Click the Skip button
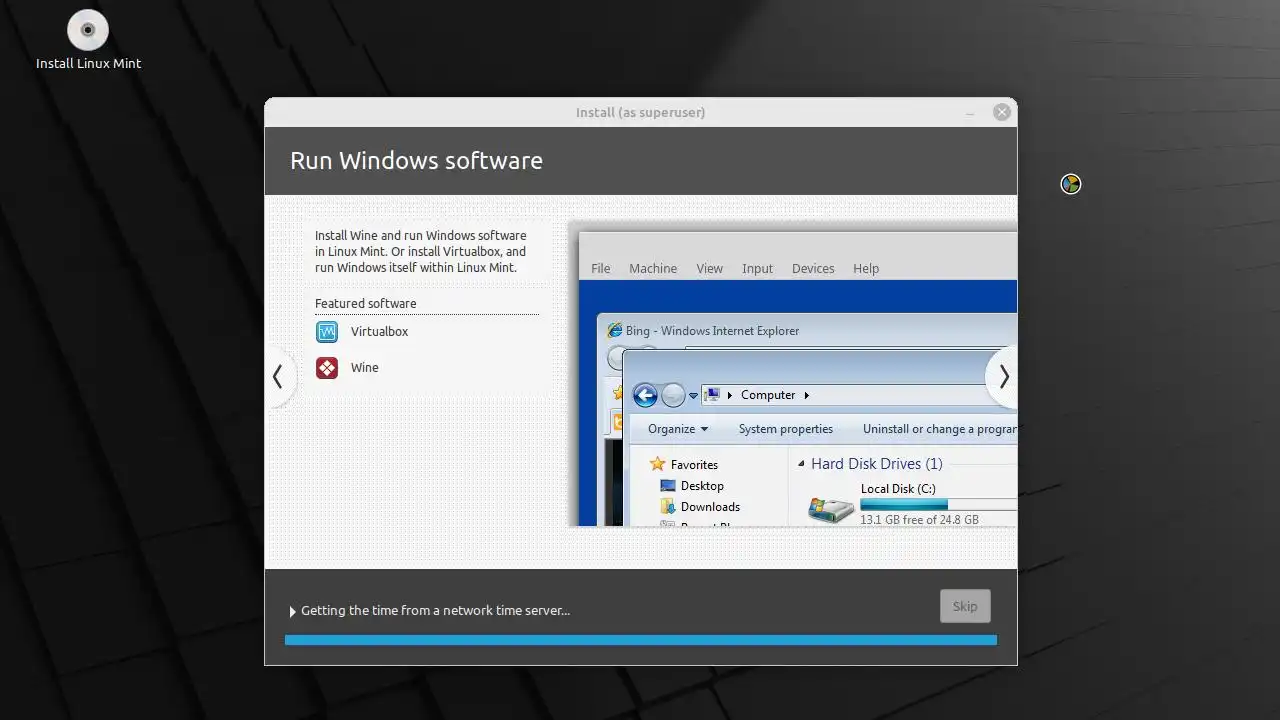The width and height of the screenshot is (1280, 720). click(x=965, y=606)
